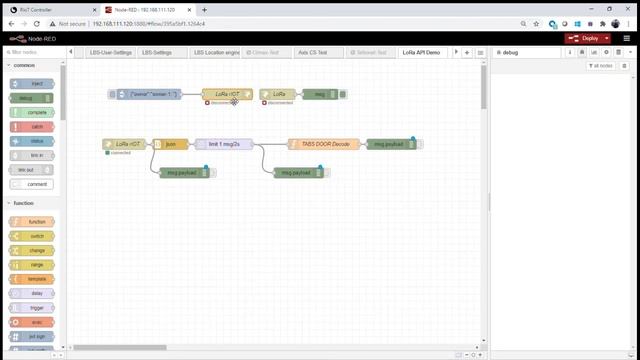Select the switch node in palette
Viewport: 640px width, 360px height.
(32, 236)
